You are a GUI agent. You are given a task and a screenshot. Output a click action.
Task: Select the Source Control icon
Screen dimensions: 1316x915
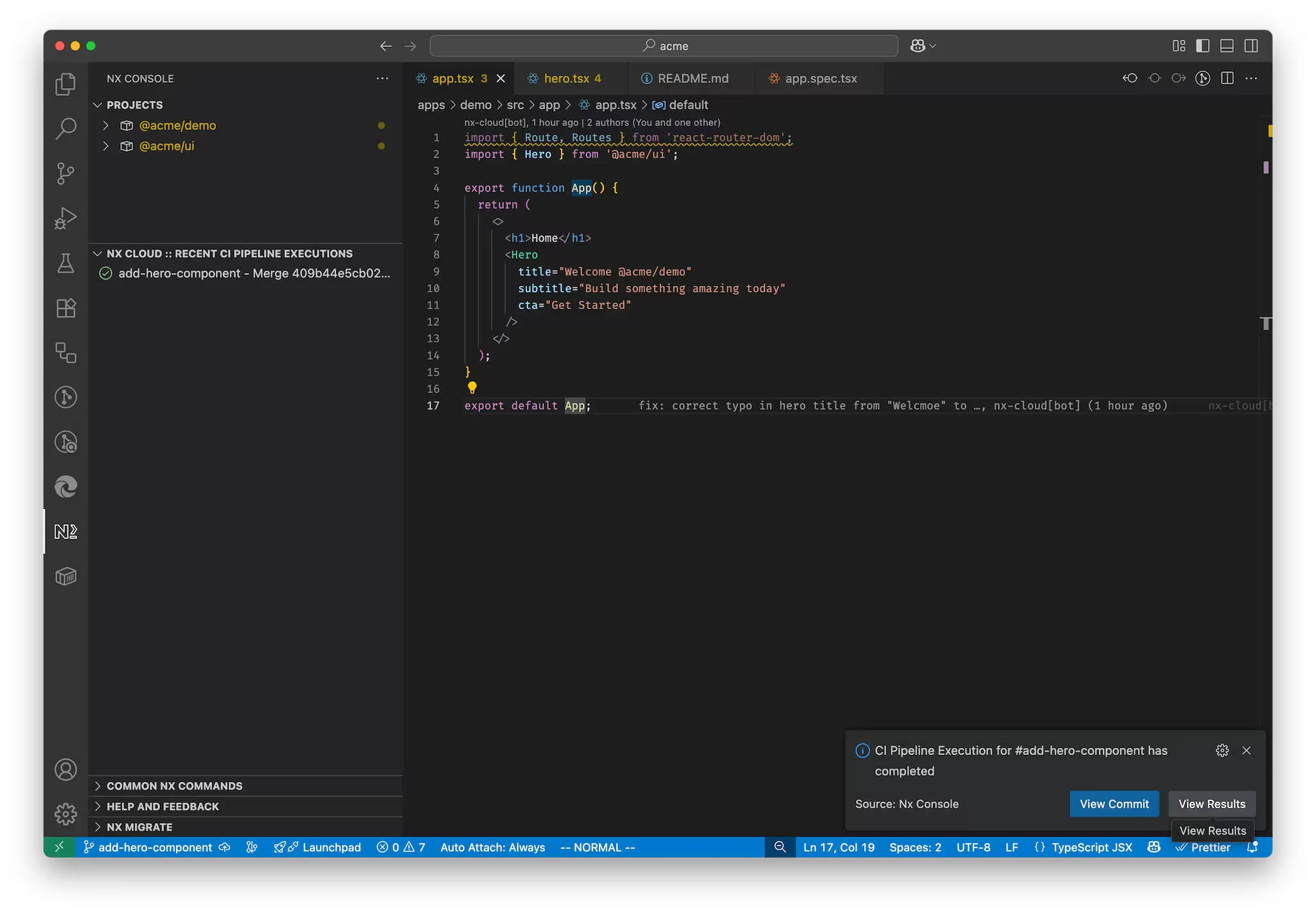[65, 173]
